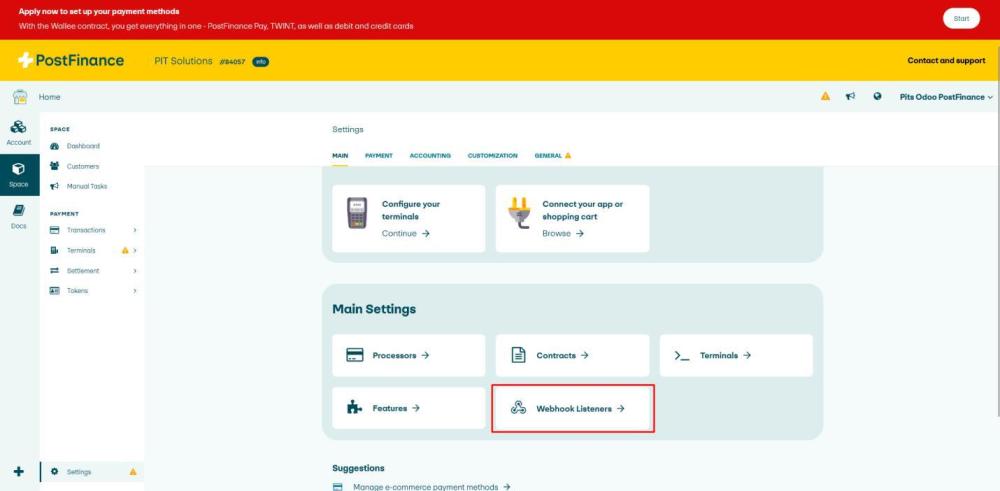Screen dimensions: 1000x491
Task: Open Customers in the sidebar
Action: coord(83,166)
